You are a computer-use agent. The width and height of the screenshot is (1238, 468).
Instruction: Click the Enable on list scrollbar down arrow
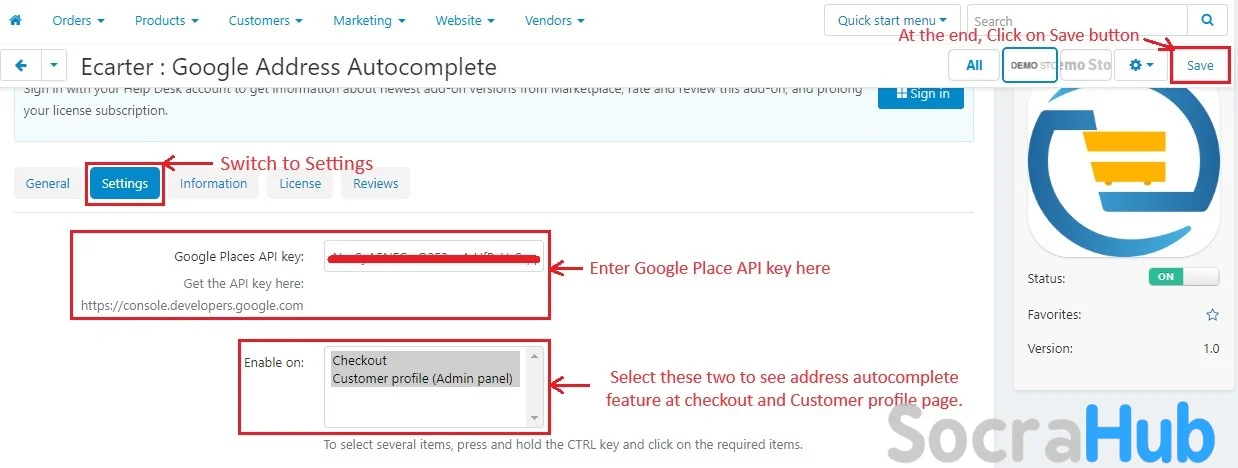535,417
